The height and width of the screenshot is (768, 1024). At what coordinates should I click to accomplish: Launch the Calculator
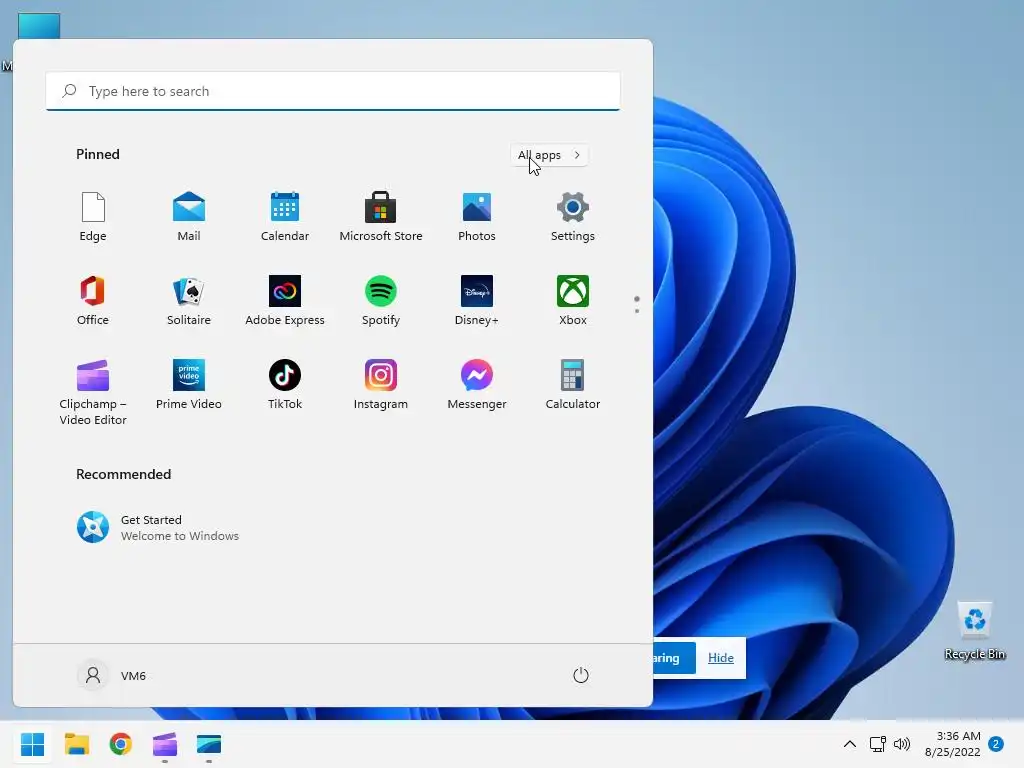pyautogui.click(x=573, y=385)
